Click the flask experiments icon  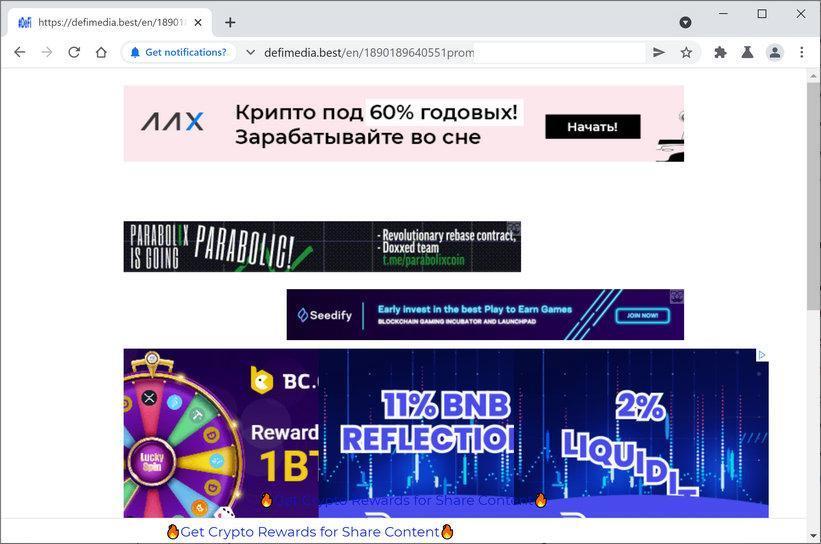(747, 52)
